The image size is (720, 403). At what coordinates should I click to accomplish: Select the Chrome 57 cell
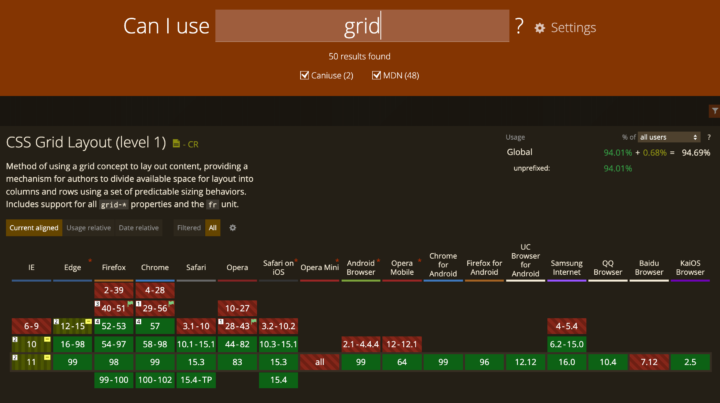[155, 326]
